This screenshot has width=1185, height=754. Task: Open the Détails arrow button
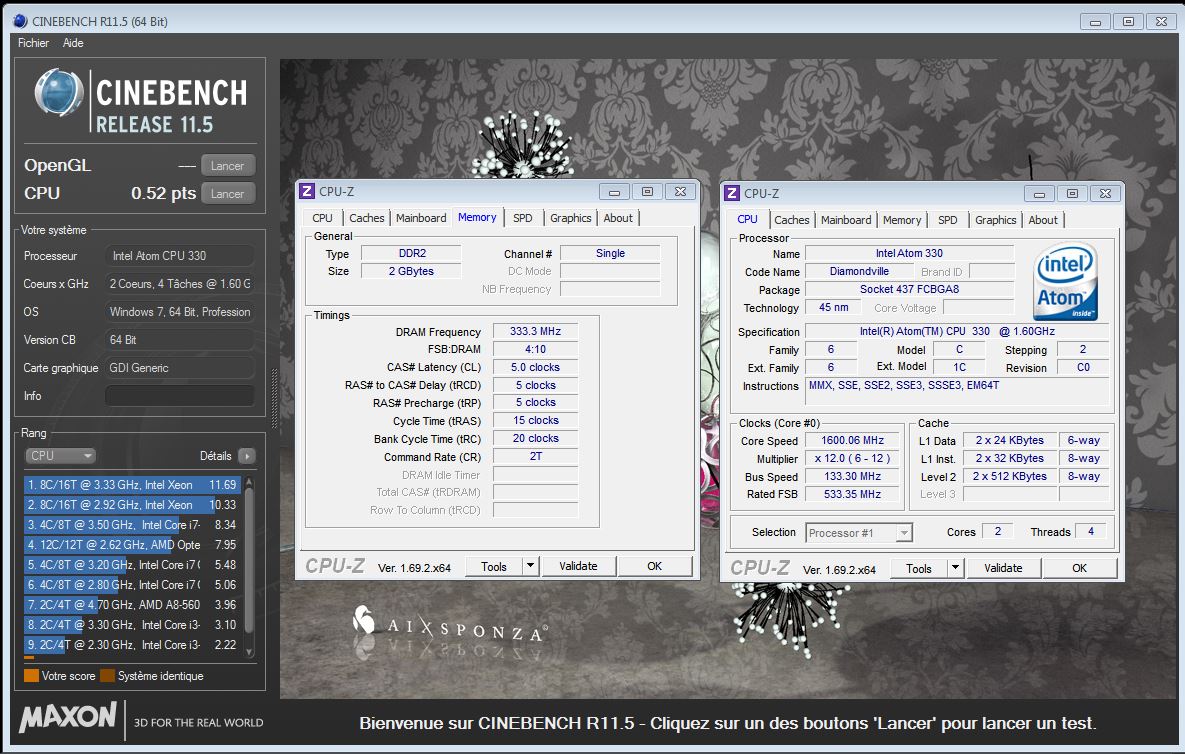click(x=247, y=456)
